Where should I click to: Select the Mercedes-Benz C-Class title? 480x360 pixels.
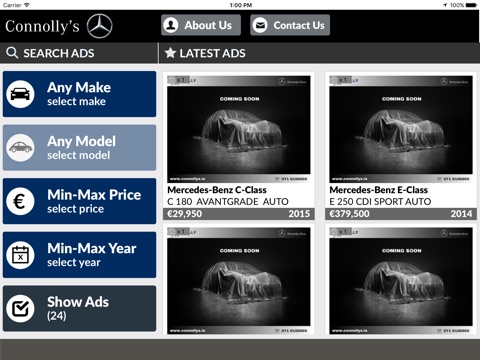(217, 190)
